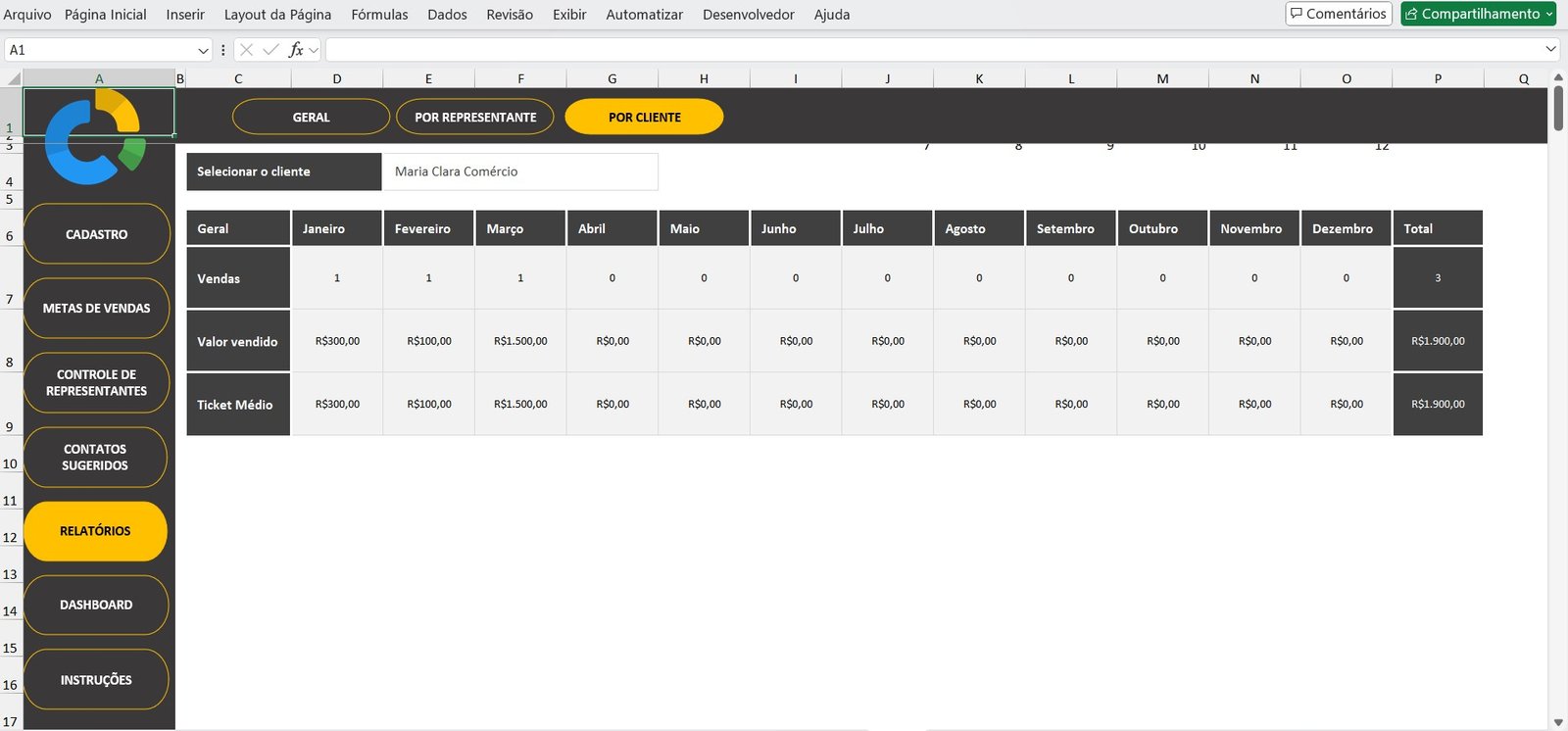1568x731 pixels.
Task: Click the cancel entry X icon
Action: 246,50
